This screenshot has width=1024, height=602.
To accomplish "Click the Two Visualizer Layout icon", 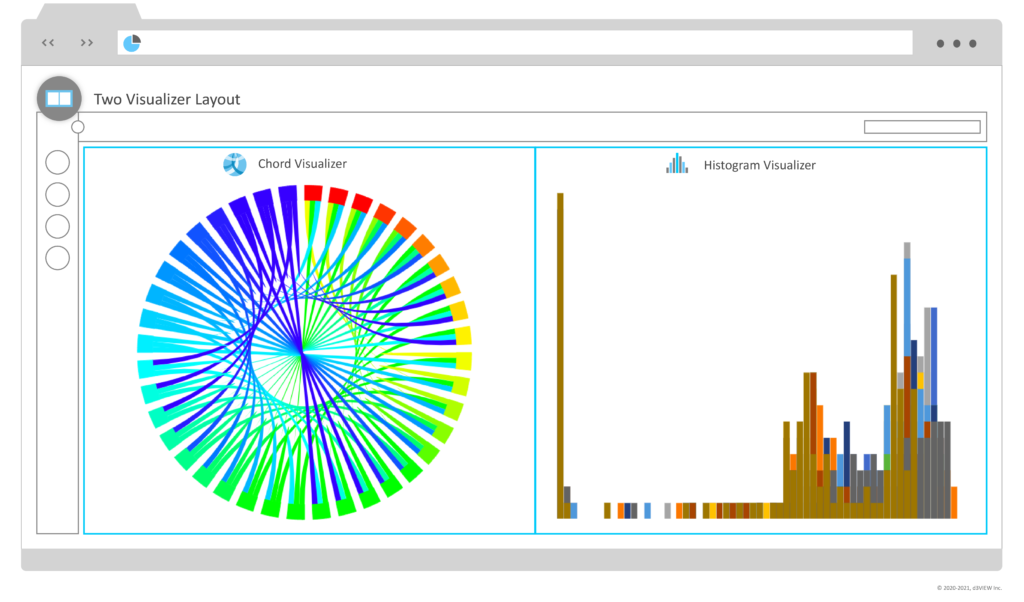I will point(59,99).
